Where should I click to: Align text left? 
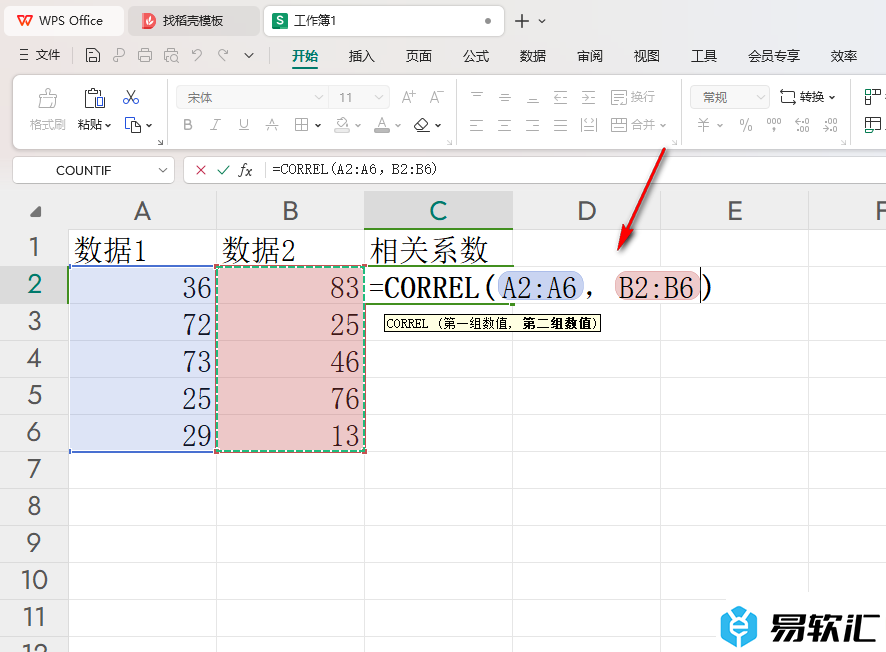click(x=476, y=125)
